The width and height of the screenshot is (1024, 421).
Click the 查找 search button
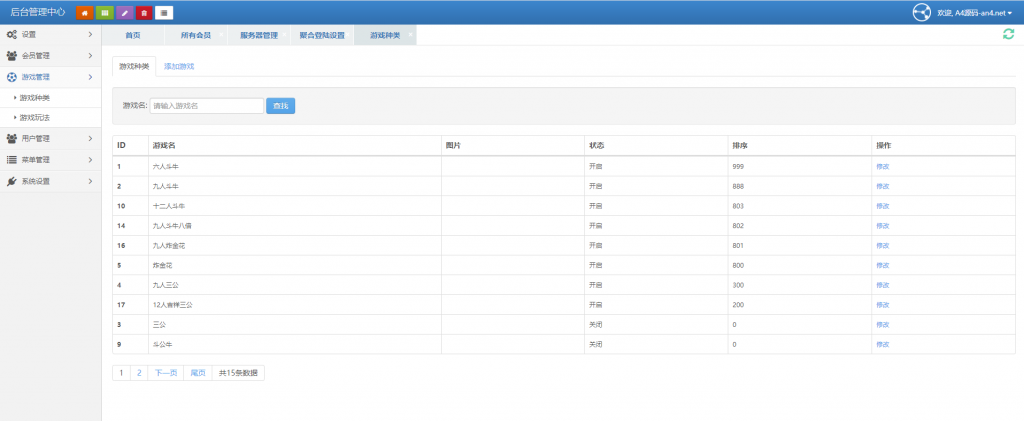(280, 106)
